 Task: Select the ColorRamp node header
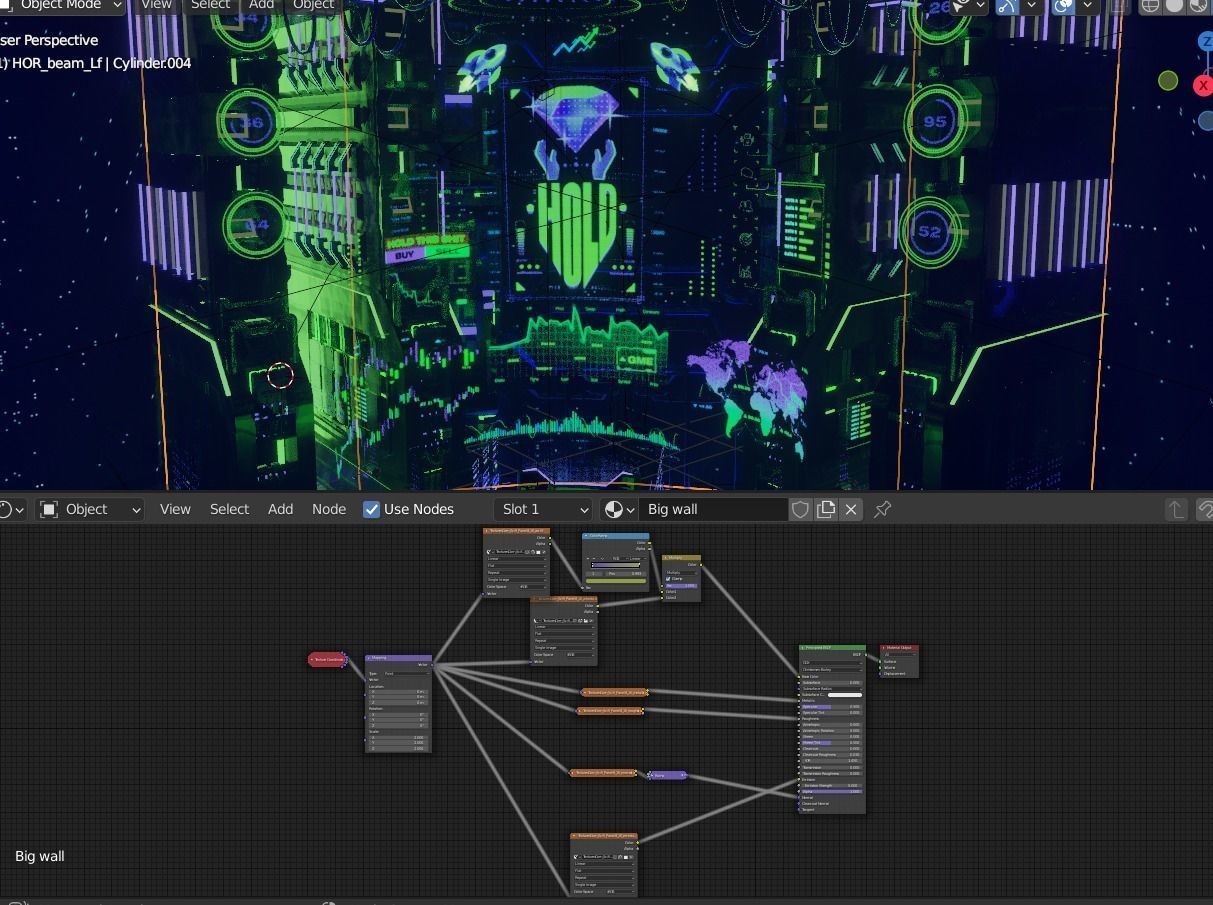tap(616, 536)
